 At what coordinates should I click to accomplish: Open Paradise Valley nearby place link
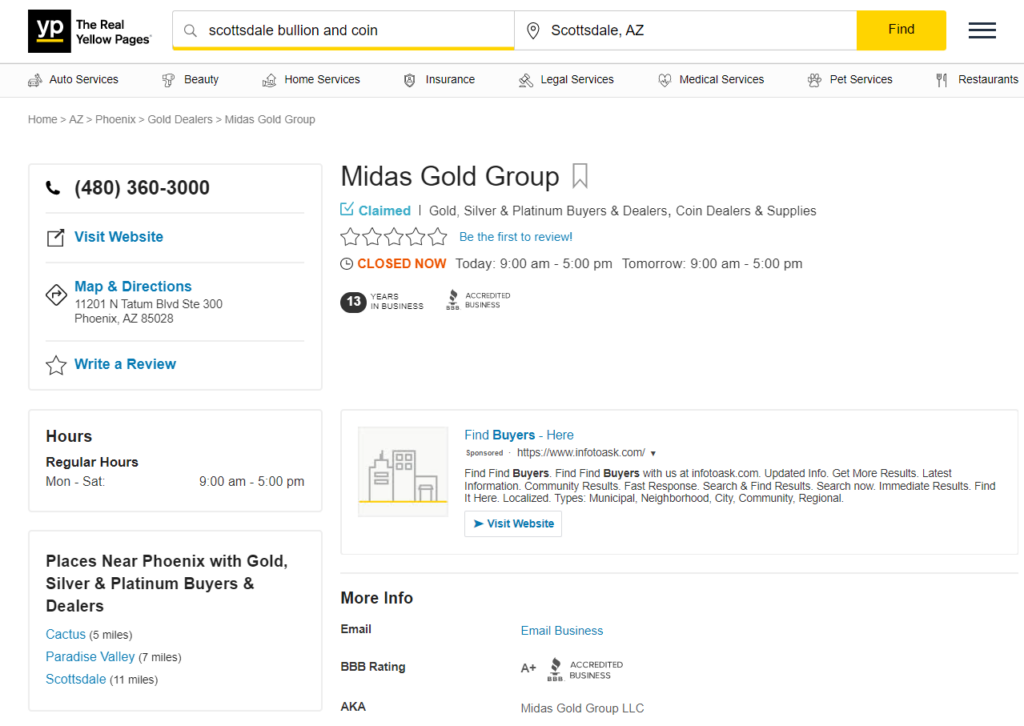(90, 657)
